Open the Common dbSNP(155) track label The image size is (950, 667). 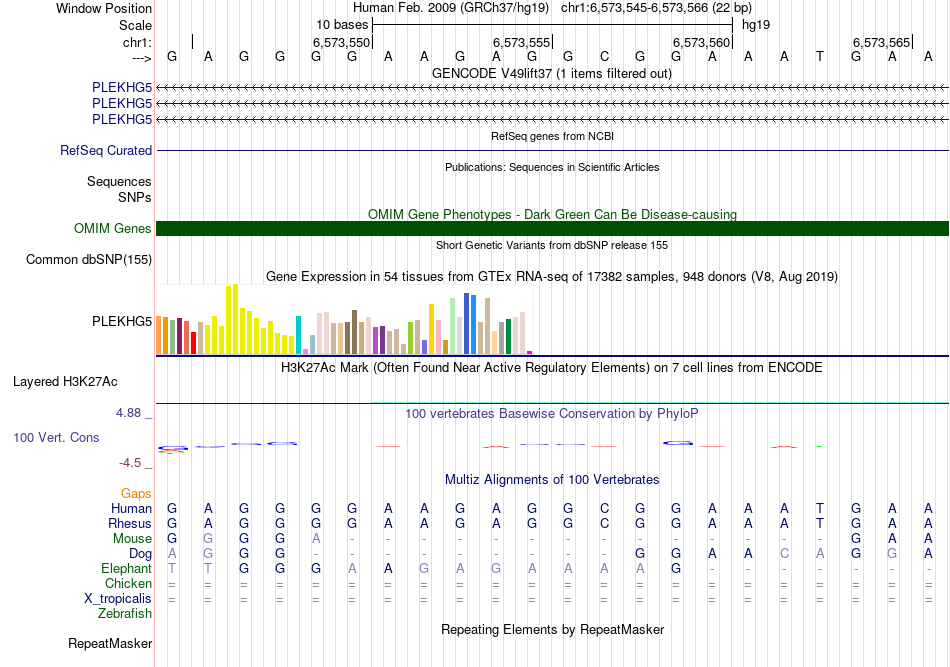(88, 259)
